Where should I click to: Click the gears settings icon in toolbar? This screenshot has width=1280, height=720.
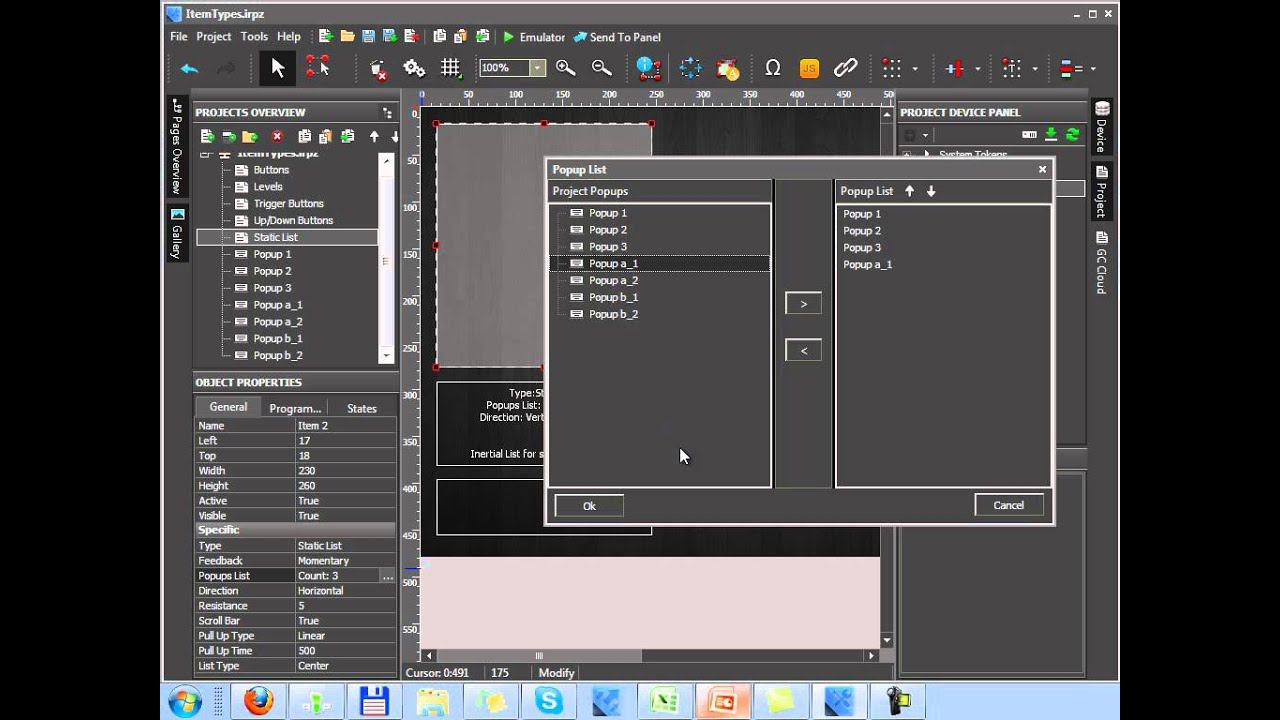click(x=414, y=68)
